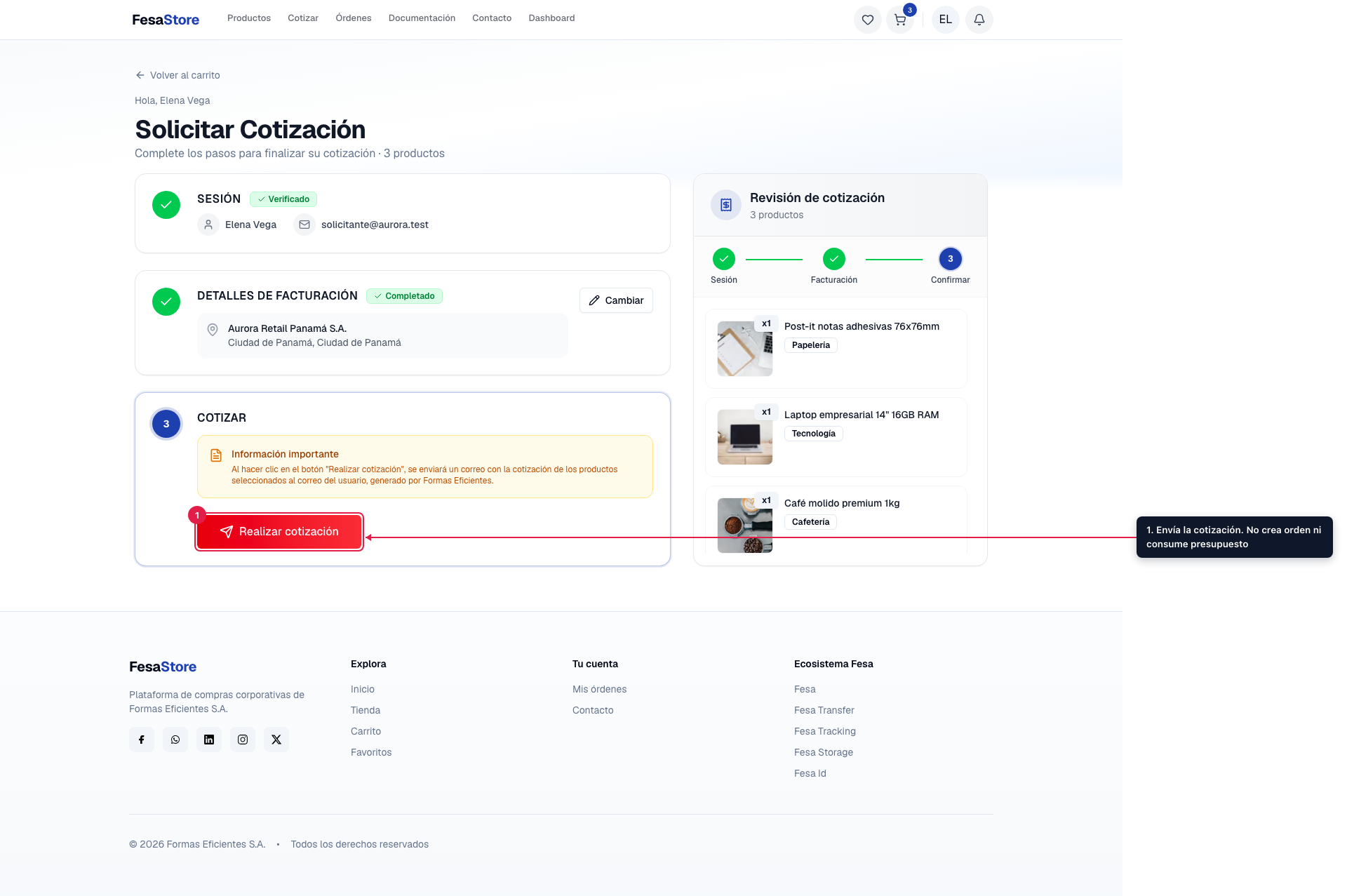
Task: Submit with Realizar cotización button
Action: 279,532
